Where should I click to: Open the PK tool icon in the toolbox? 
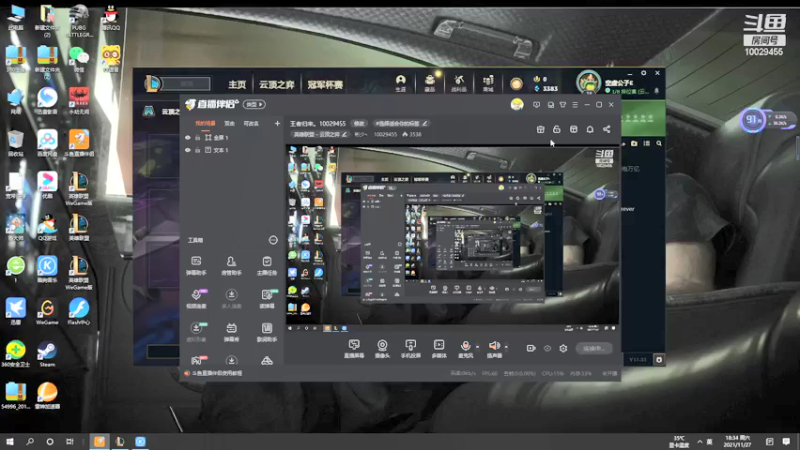(x=196, y=360)
